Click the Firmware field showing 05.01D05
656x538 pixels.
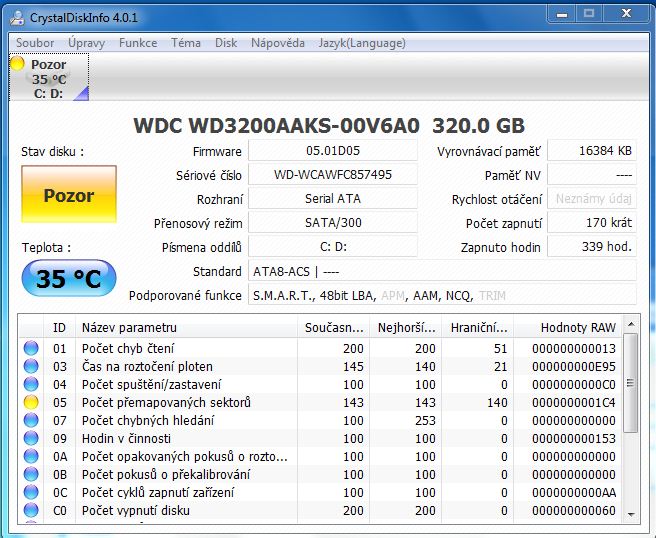point(332,151)
